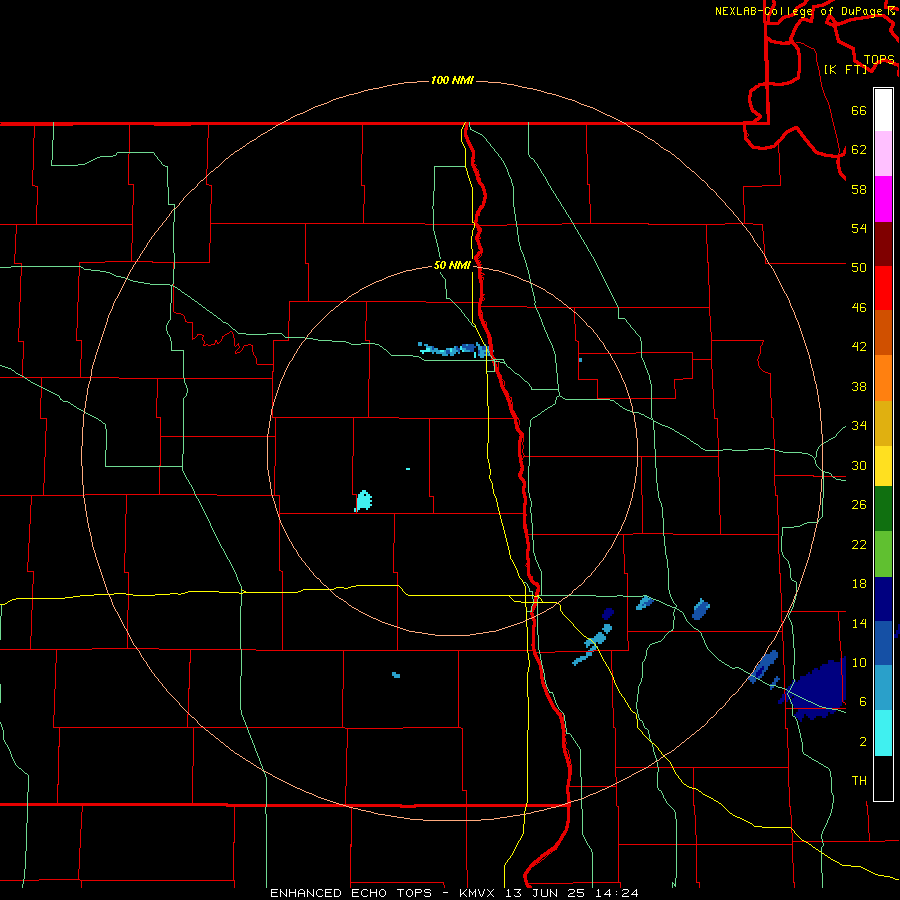Click the bright cyan echo blob inside the 50 NMI ring

[363, 501]
